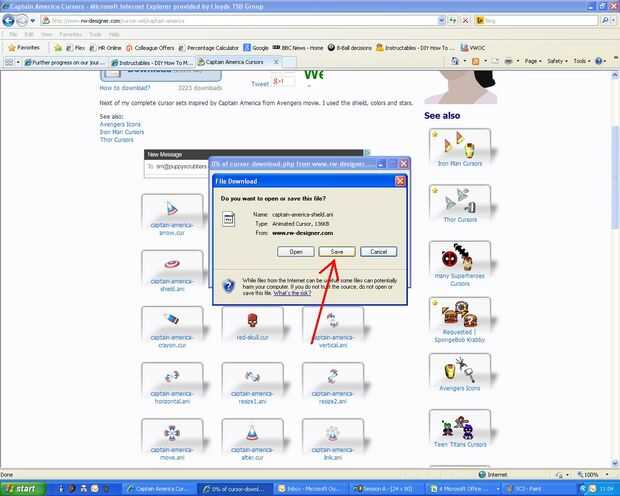The width and height of the screenshot is (620, 496).
Task: Expand the Safety dropdown menu
Action: pos(557,61)
